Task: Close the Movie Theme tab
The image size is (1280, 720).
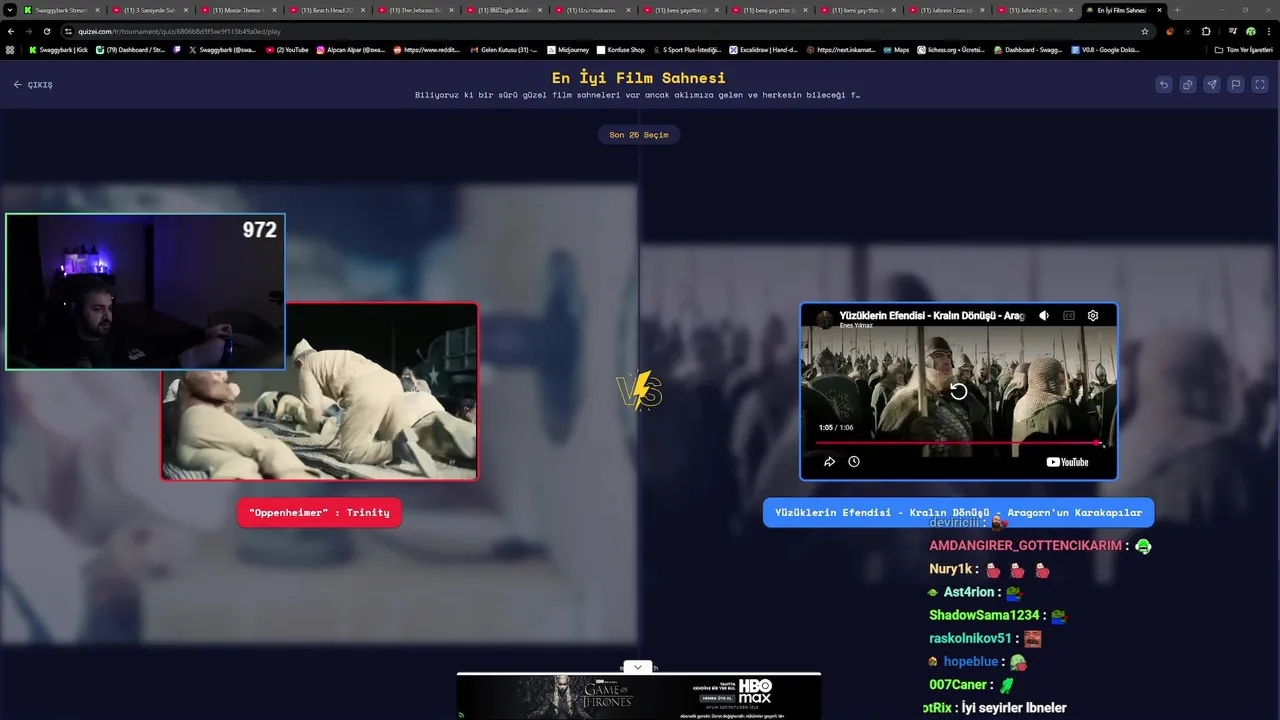Action: [273, 10]
